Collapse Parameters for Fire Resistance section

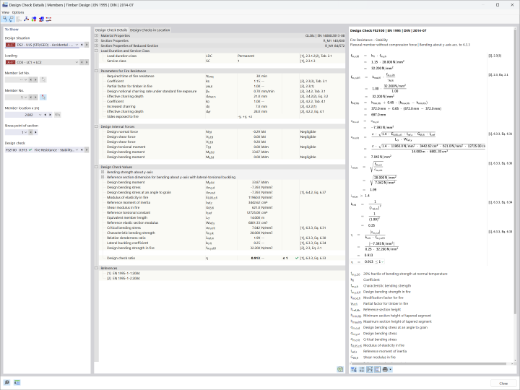(x=96, y=71)
